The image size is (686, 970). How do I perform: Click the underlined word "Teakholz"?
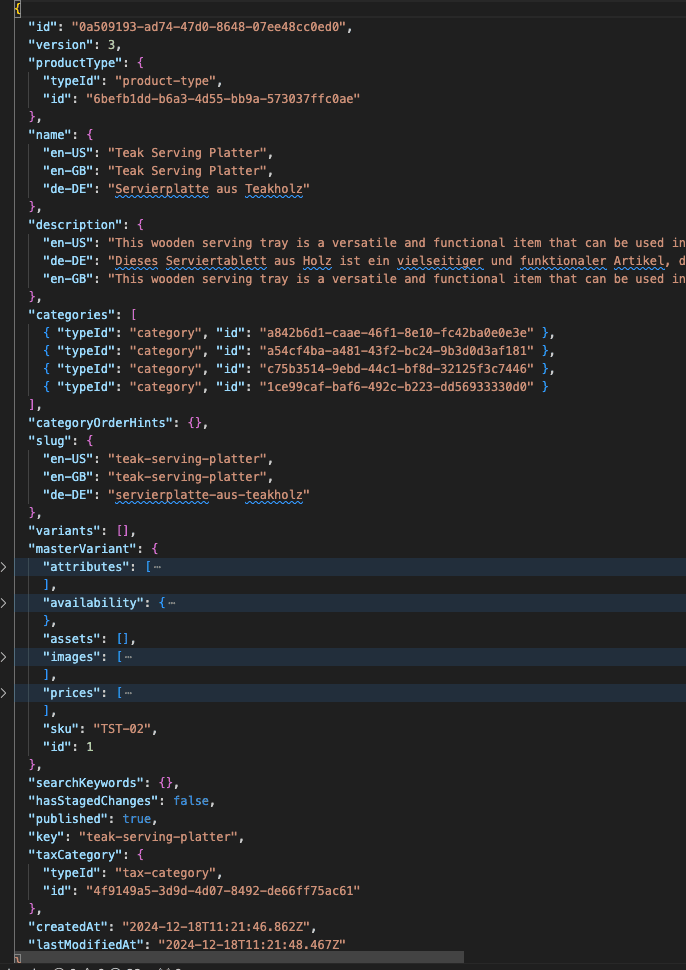(x=276, y=188)
